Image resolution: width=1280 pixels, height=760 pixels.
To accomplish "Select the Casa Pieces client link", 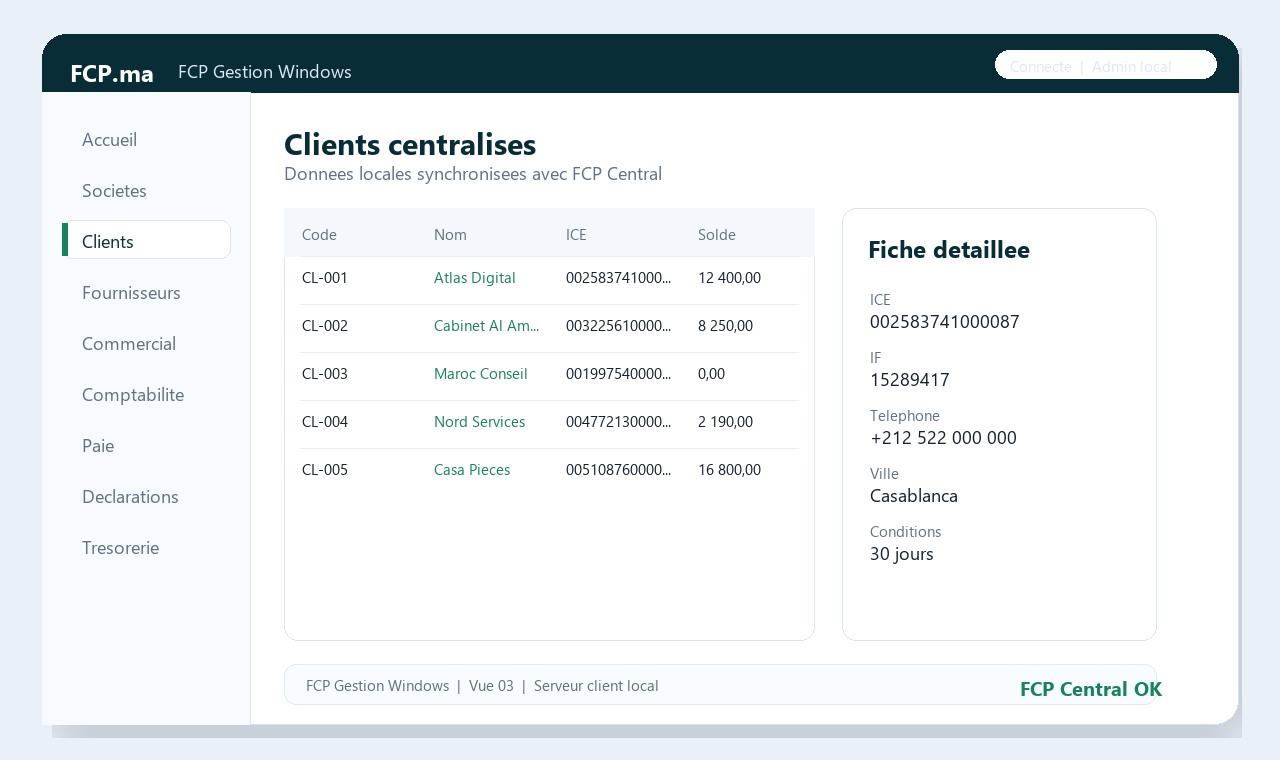I will [x=472, y=470].
